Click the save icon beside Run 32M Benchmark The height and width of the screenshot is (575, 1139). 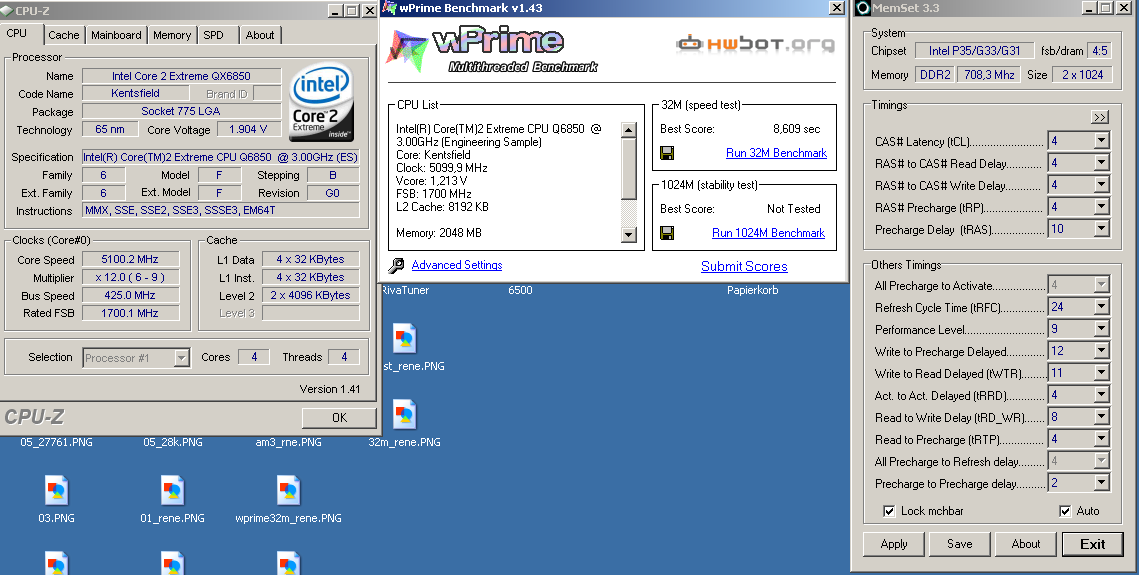coord(667,152)
